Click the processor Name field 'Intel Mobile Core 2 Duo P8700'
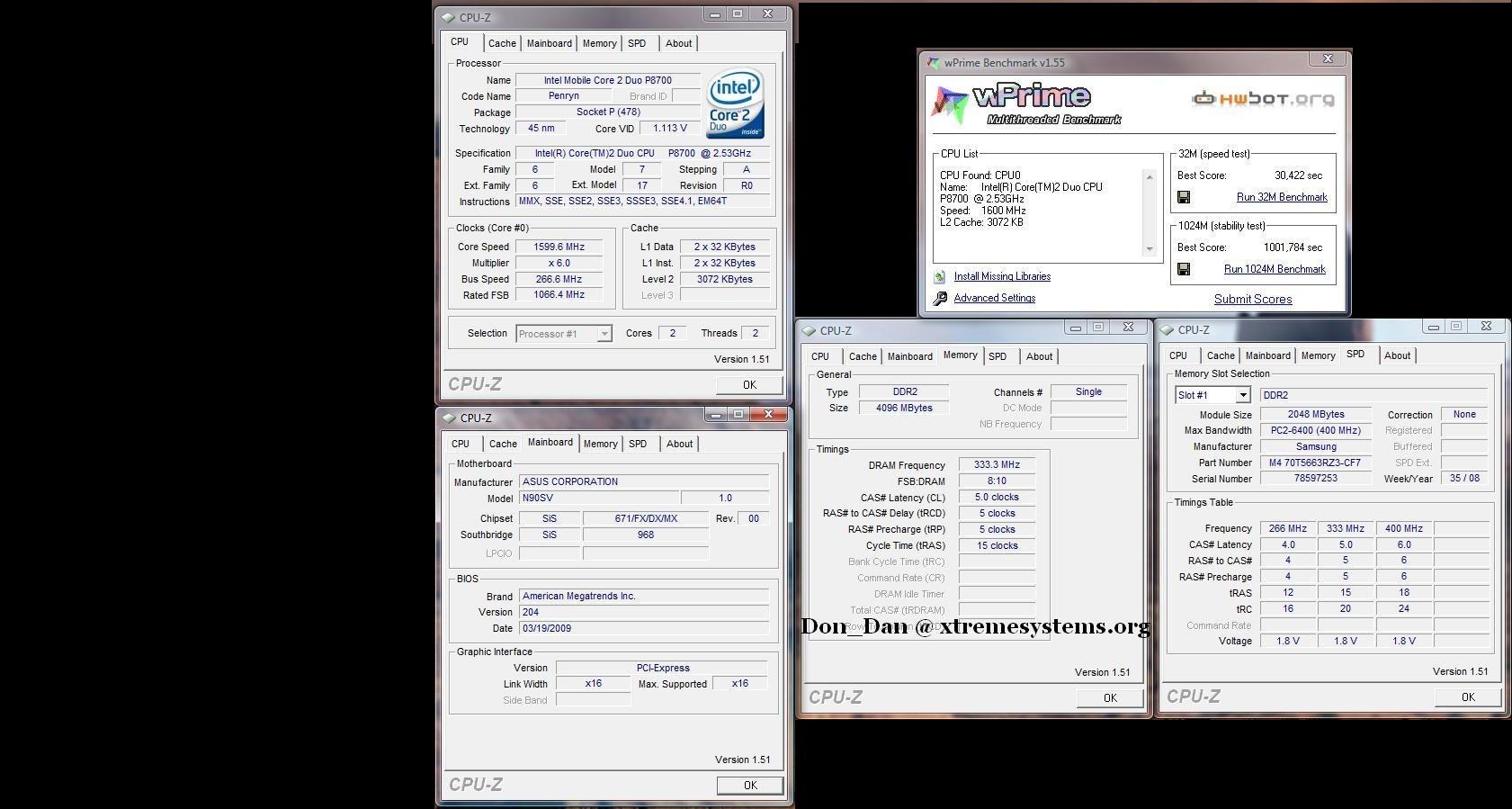 (x=607, y=80)
